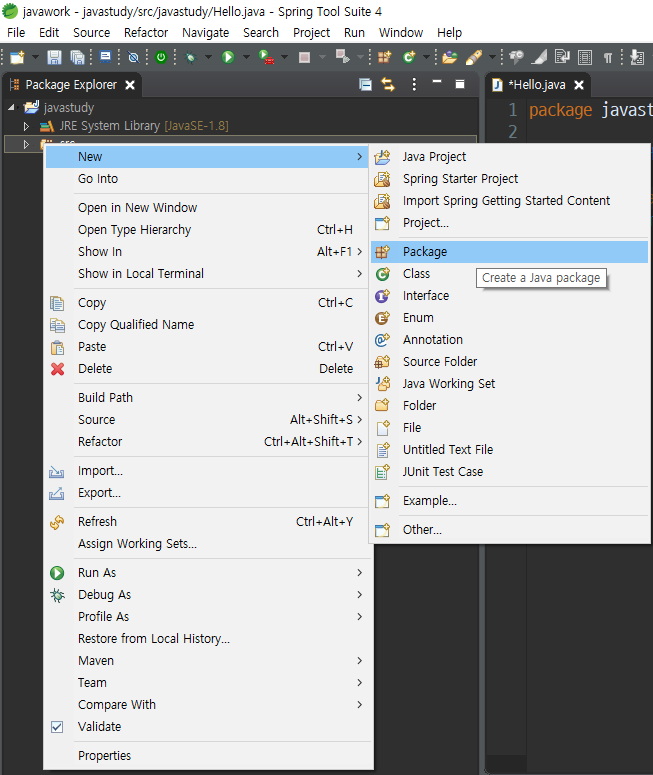Expand the JRE System Library node
The height and width of the screenshot is (775, 653).
tap(26, 127)
